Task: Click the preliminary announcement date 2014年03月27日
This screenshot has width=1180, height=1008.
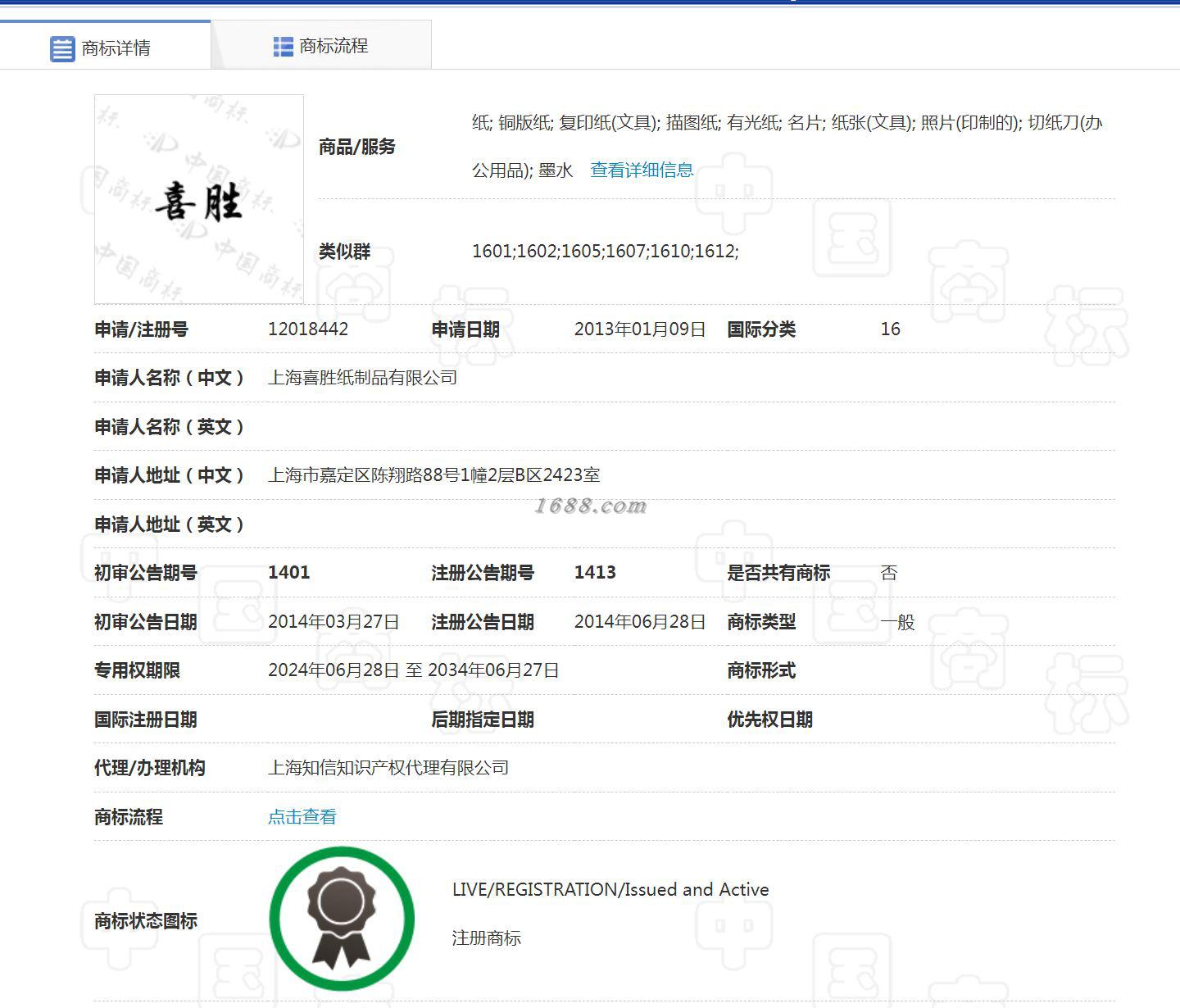Action: (334, 622)
